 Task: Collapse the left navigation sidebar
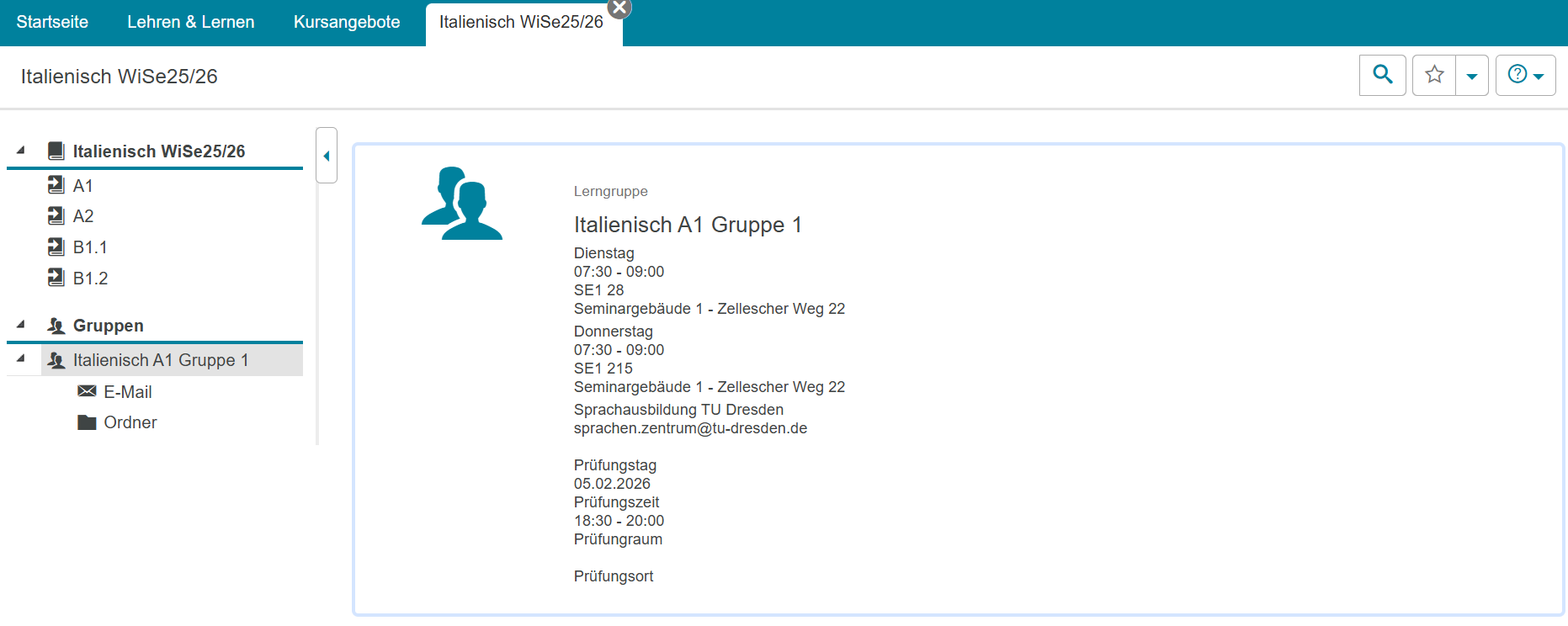[x=327, y=156]
